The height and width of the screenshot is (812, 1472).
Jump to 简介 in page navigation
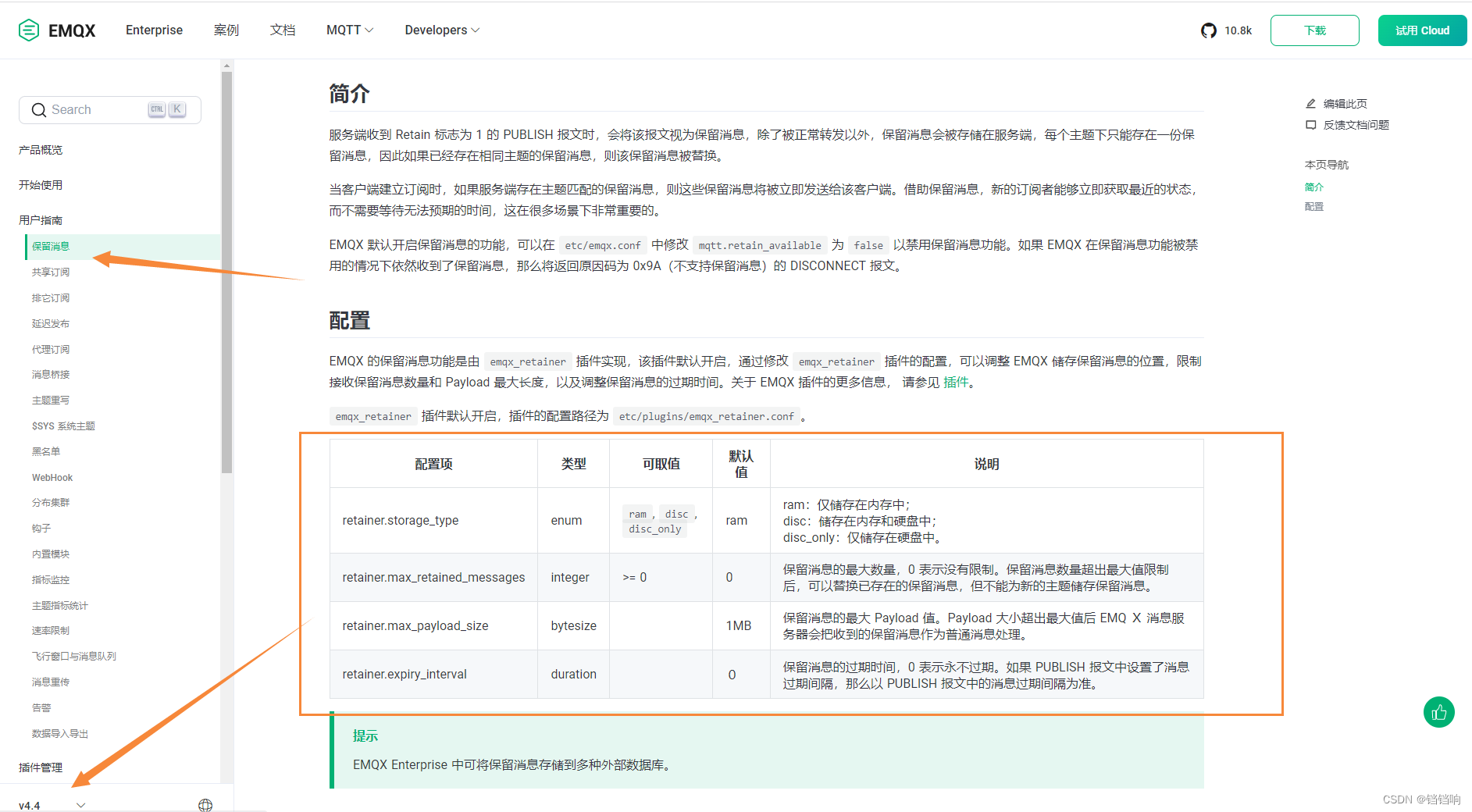click(1314, 187)
